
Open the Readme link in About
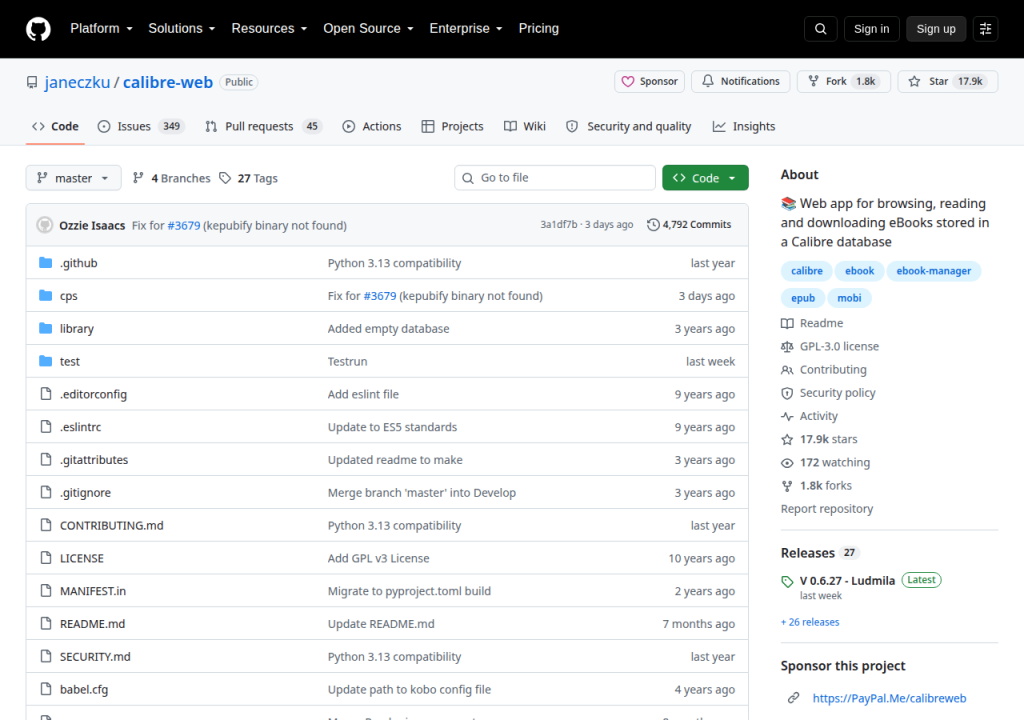(x=812, y=323)
